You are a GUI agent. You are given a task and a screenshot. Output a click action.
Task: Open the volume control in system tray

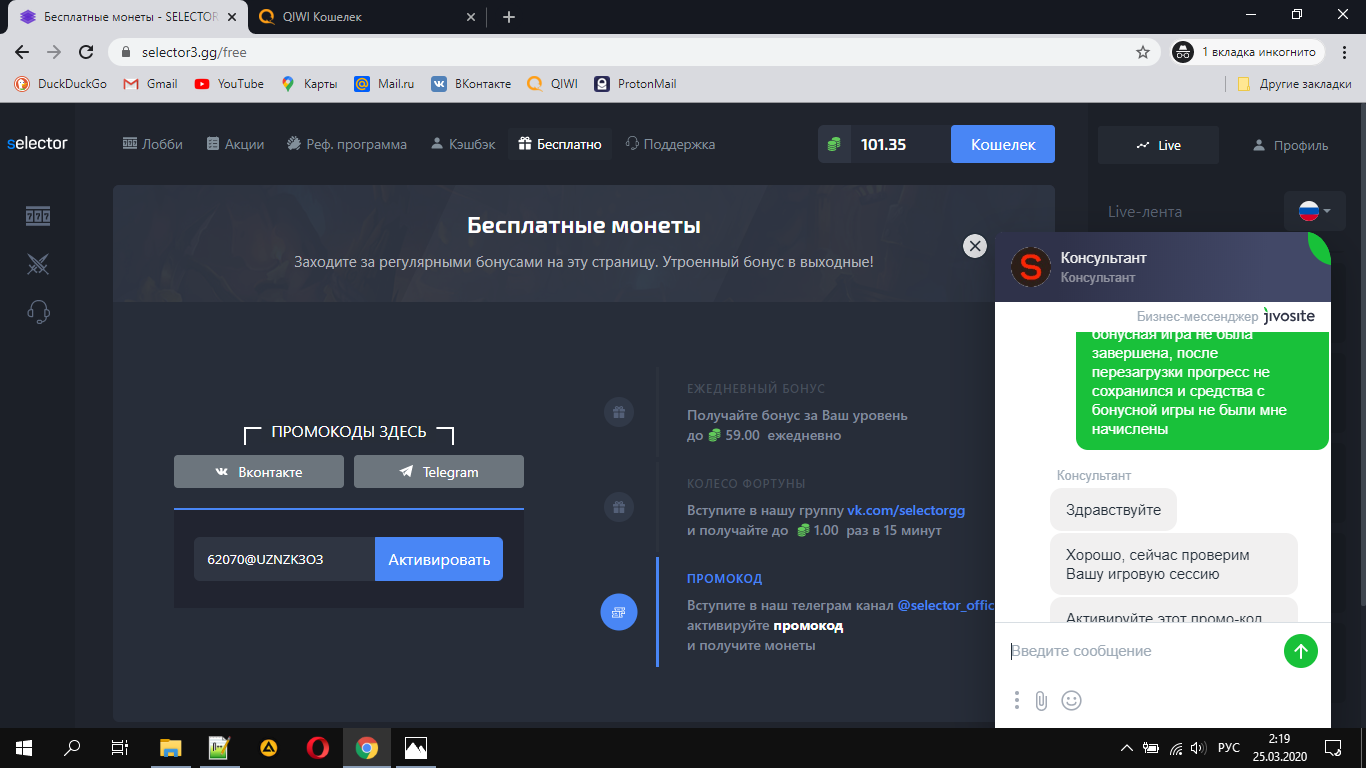click(1198, 747)
